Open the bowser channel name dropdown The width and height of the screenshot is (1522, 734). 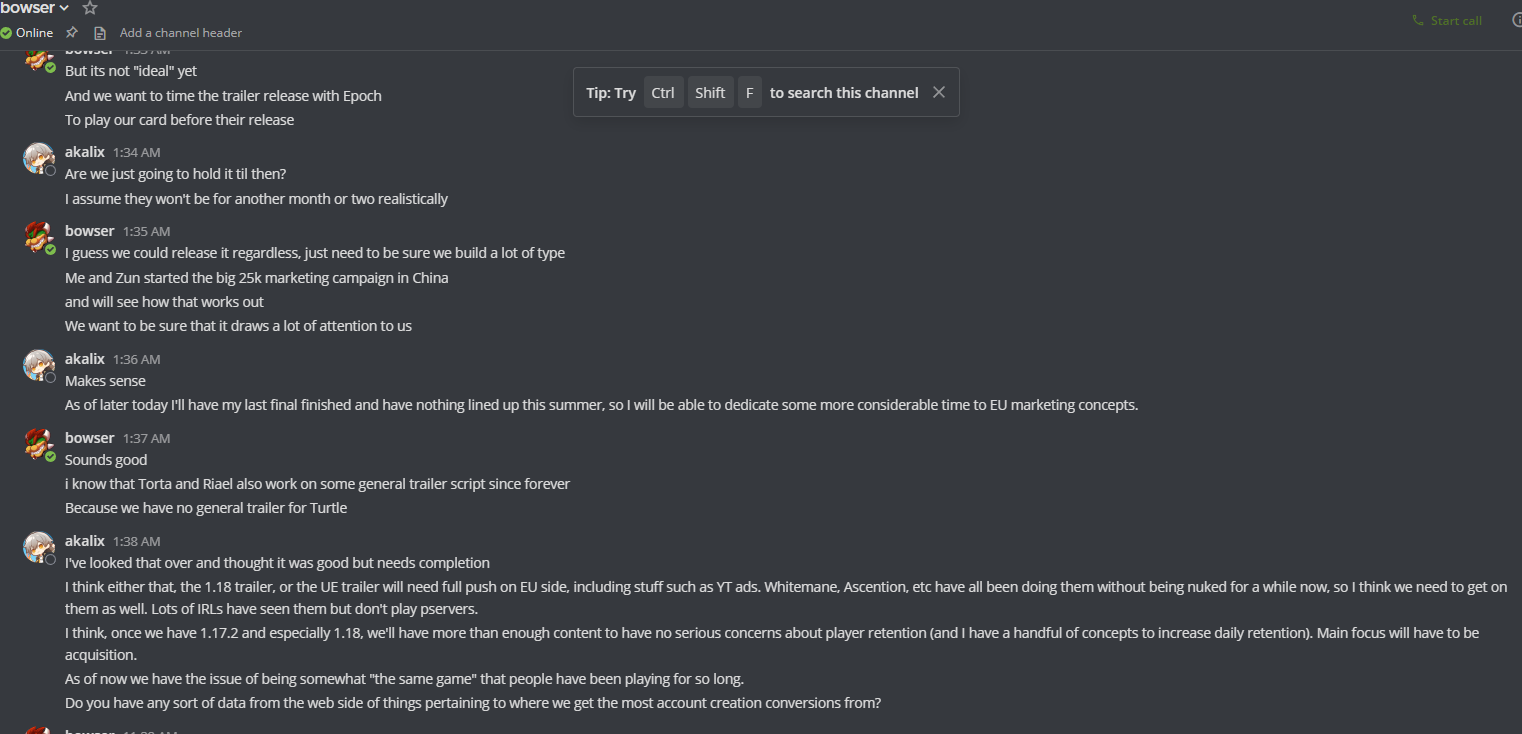35,8
